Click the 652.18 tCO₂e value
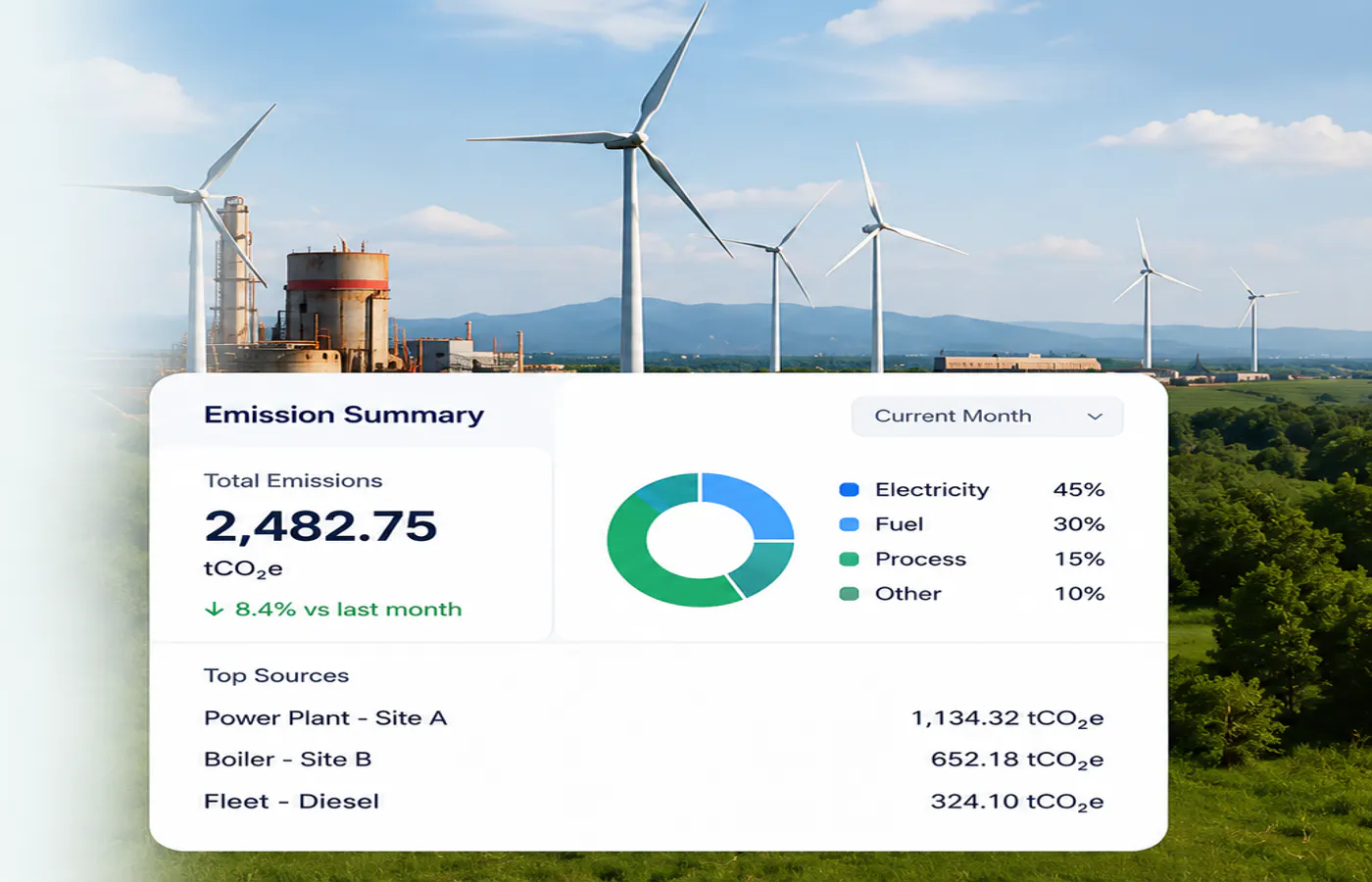Screen dimensions: 1372x882 click(1017, 760)
